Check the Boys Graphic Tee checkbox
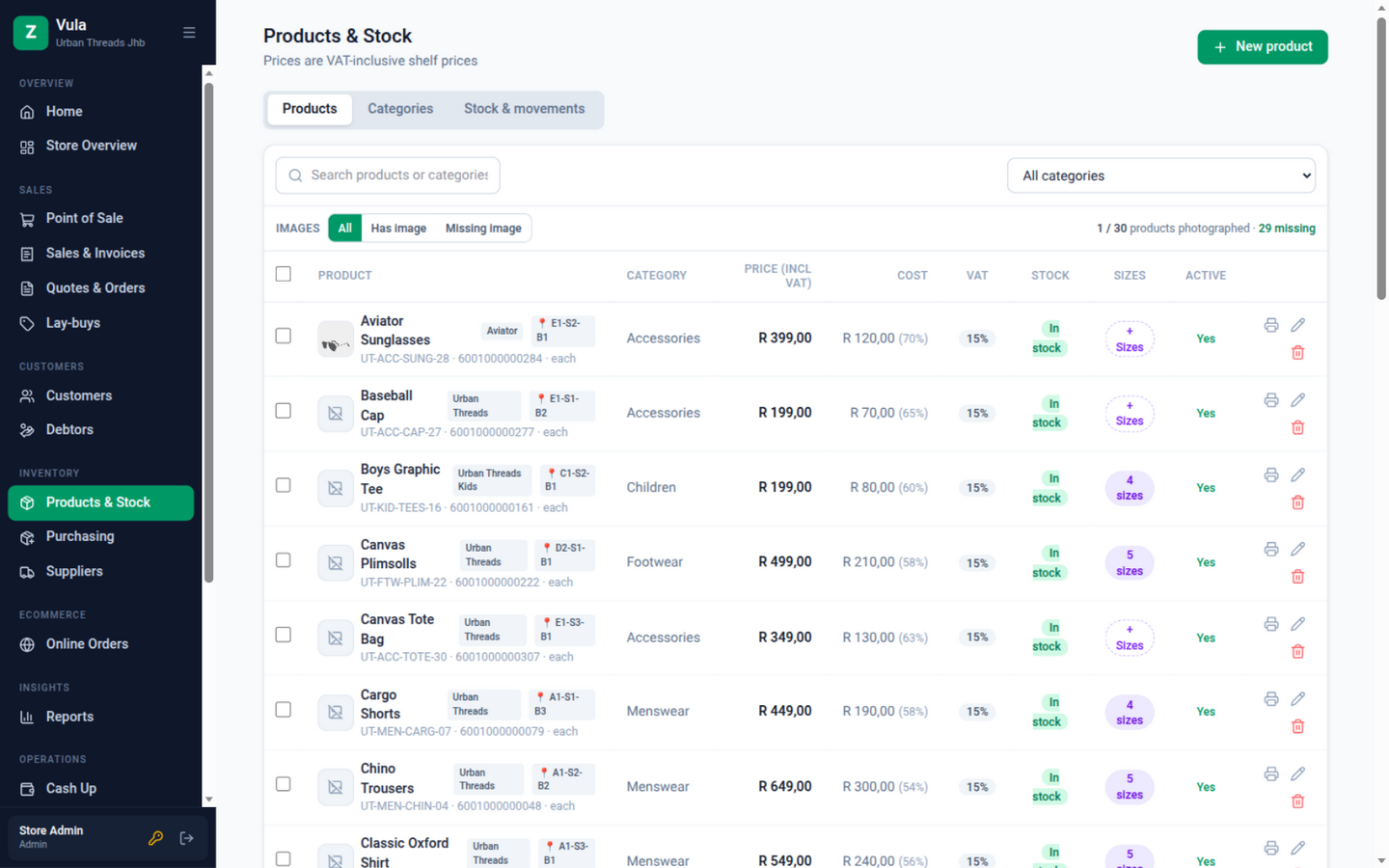Screen dimensions: 1389x868 click(283, 485)
